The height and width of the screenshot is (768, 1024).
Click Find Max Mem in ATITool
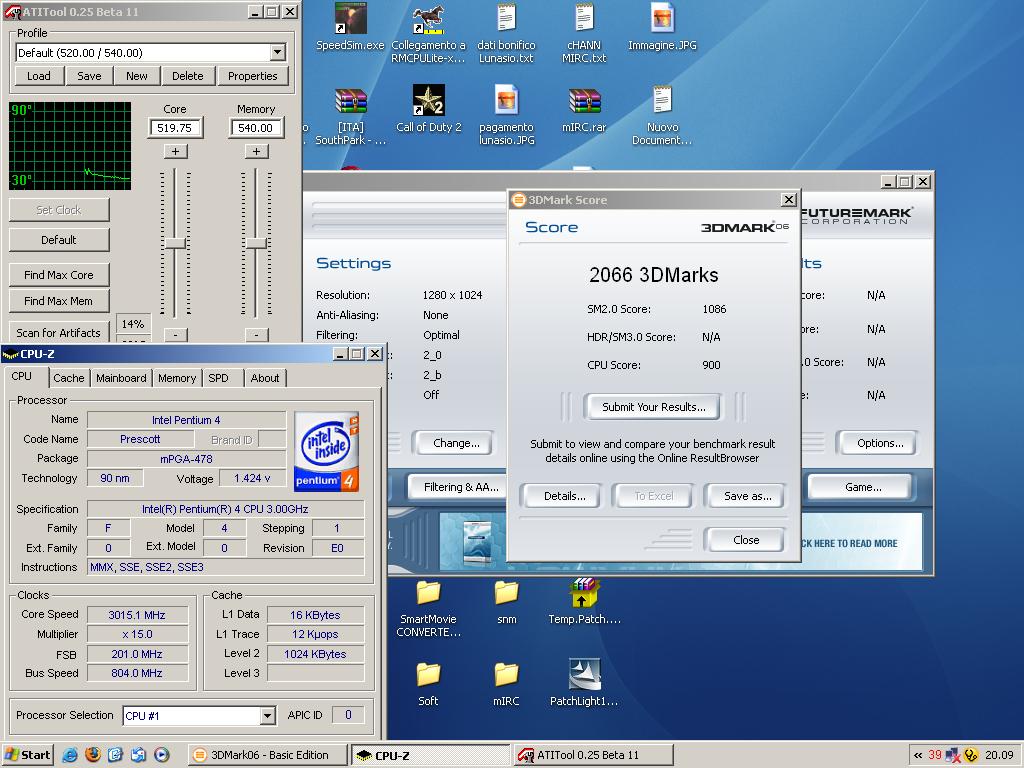(59, 301)
